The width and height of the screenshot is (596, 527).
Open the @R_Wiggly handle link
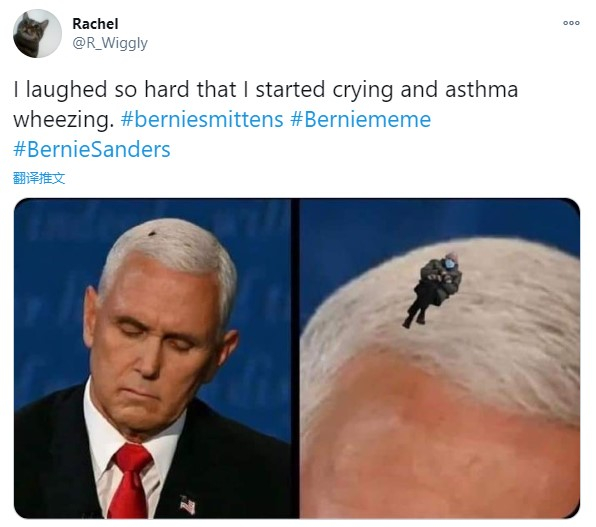110,43
